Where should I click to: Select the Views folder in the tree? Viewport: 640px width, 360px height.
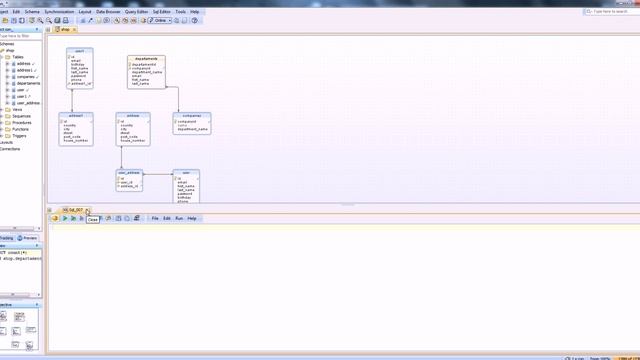(17, 109)
